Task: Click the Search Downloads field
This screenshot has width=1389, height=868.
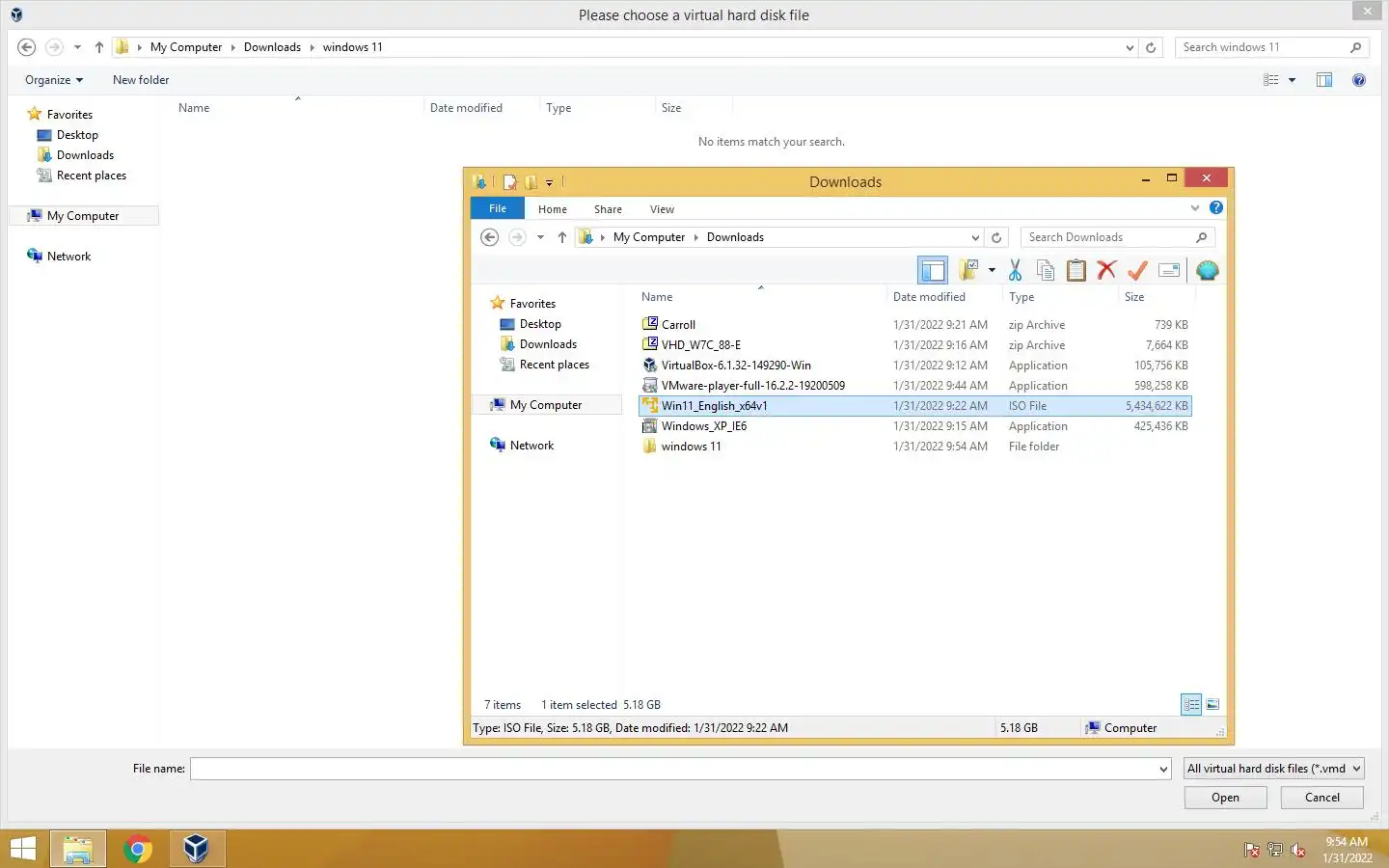Action: pyautogui.click(x=1117, y=237)
